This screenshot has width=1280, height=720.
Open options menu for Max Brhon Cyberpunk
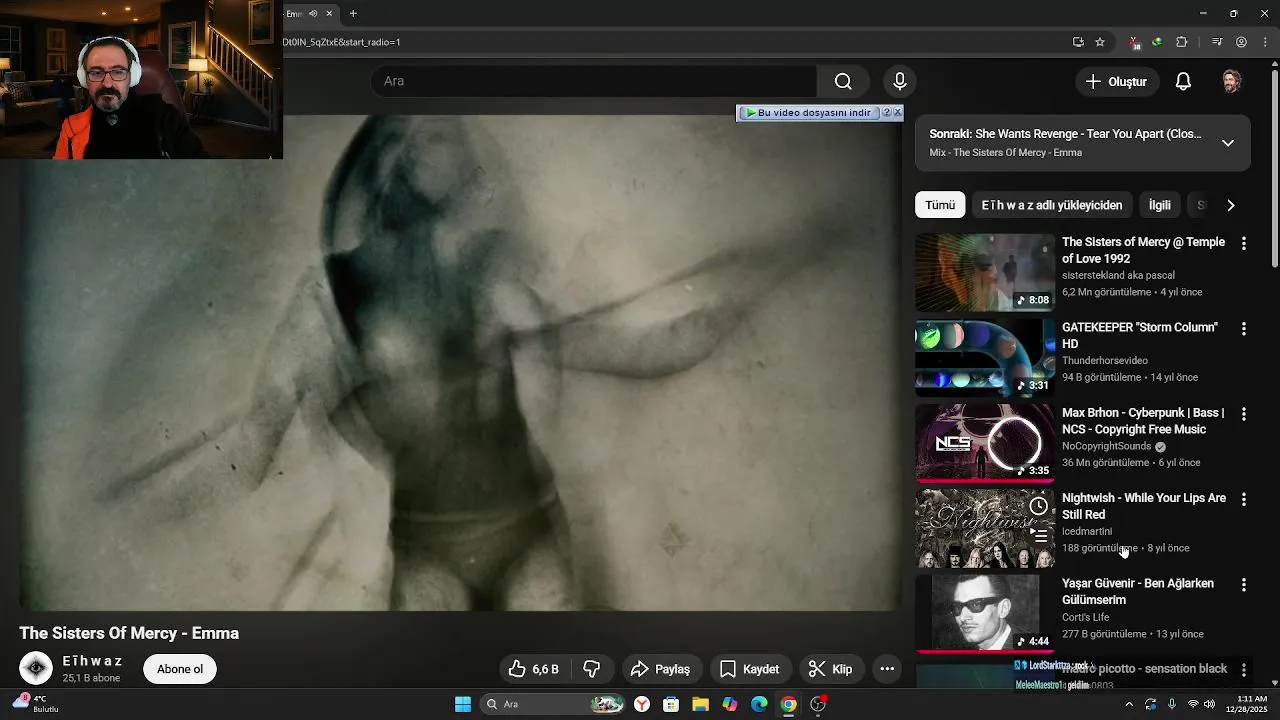[1244, 414]
